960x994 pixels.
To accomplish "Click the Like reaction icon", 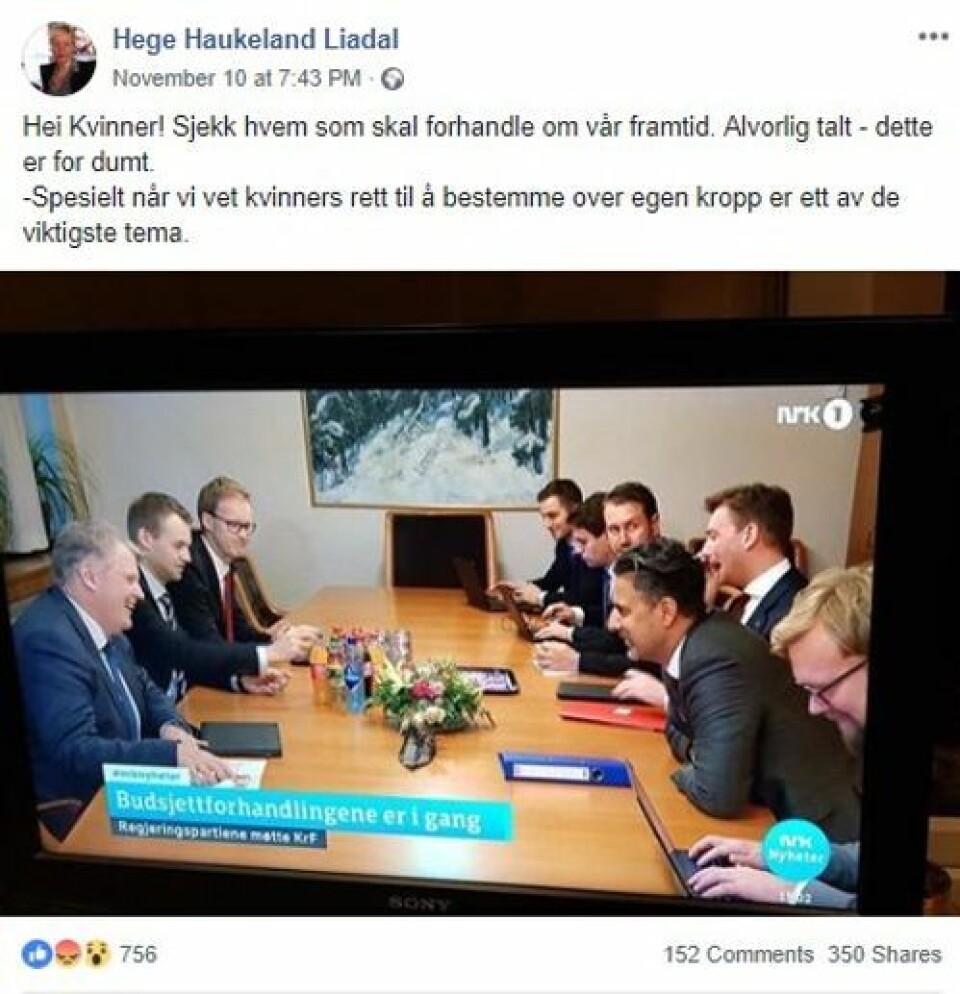I will 37,954.
